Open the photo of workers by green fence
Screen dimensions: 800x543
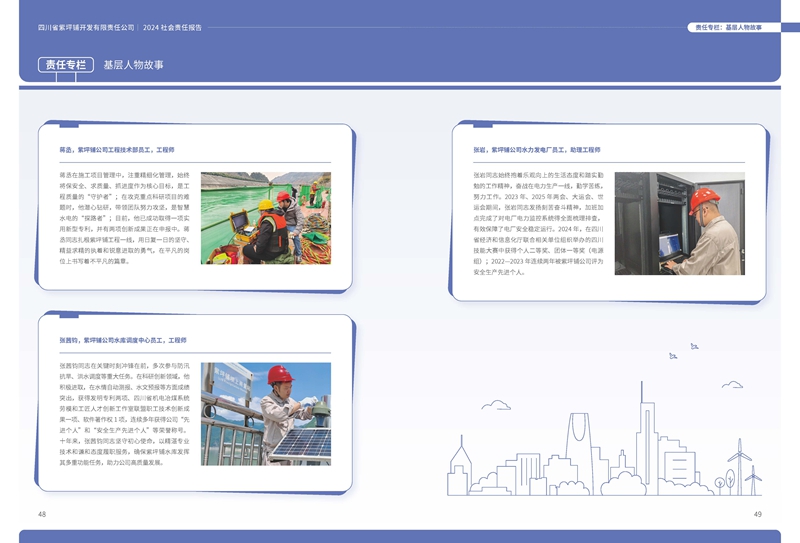coord(265,218)
